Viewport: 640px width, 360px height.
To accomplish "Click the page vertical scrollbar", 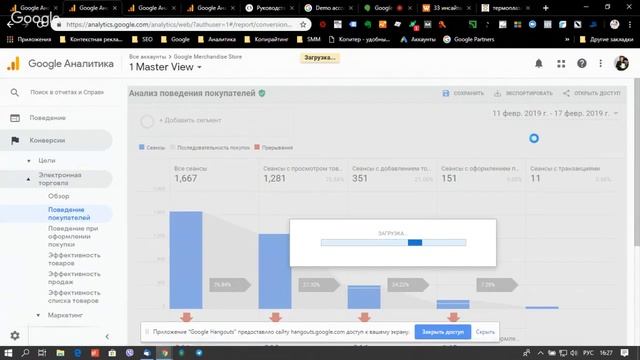I will 637,162.
